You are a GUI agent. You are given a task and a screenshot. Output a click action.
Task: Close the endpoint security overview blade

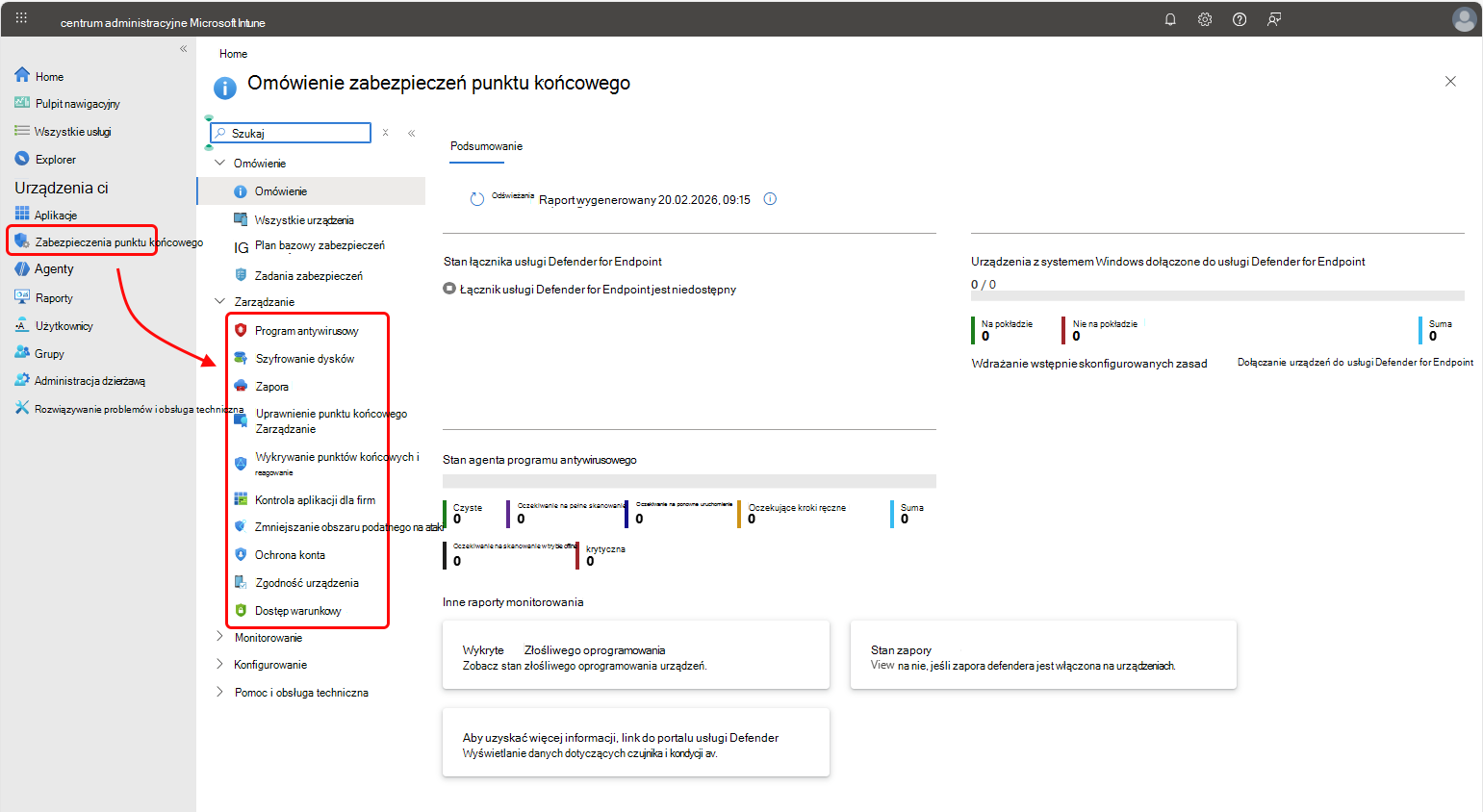point(1450,82)
